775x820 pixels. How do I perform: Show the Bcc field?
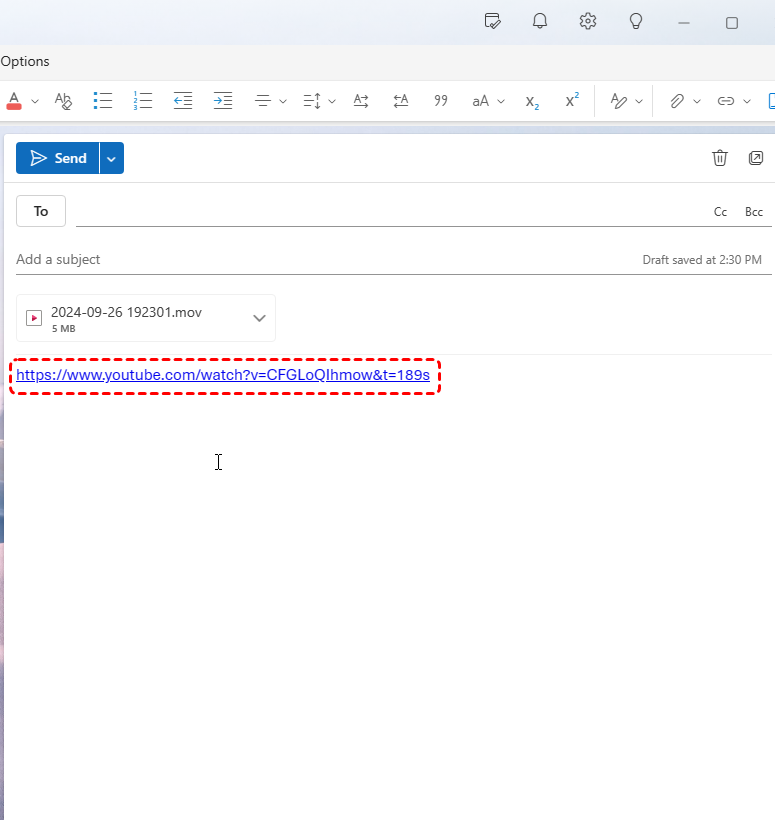pyautogui.click(x=754, y=212)
